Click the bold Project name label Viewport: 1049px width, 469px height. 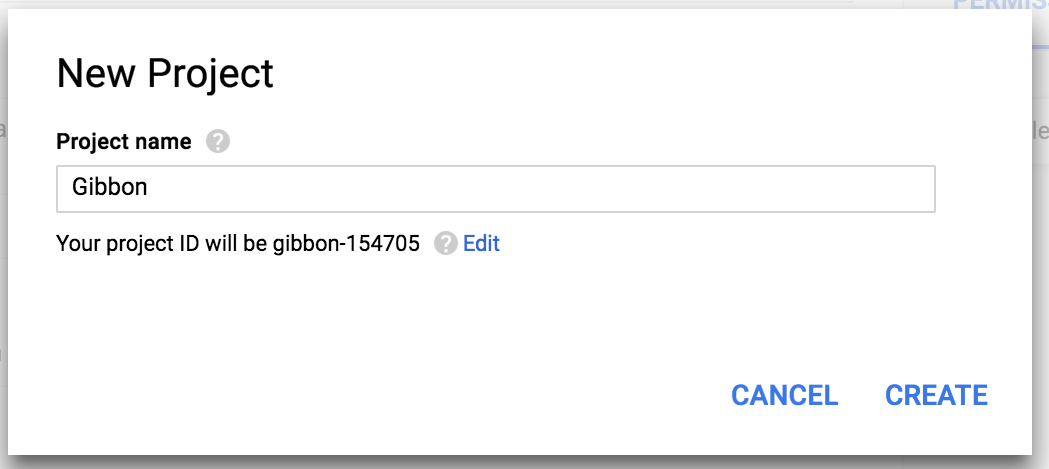[x=124, y=142]
